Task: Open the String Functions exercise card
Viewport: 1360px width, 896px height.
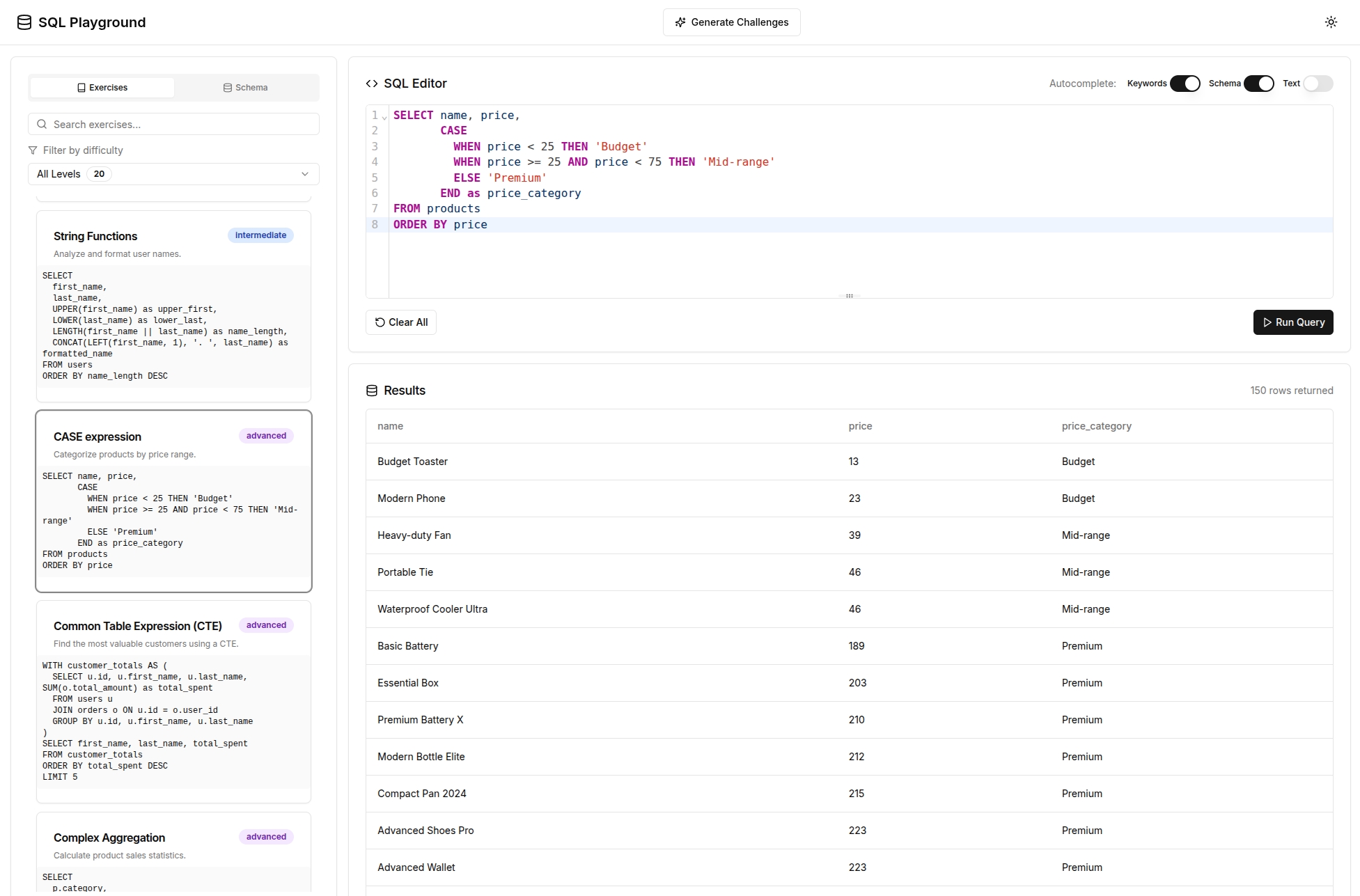Action: click(173, 306)
